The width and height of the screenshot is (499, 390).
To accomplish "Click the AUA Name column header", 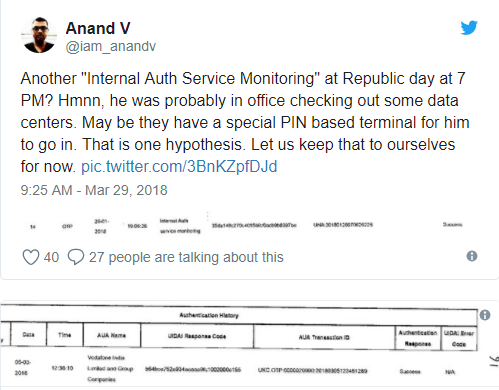I will (x=111, y=335).
